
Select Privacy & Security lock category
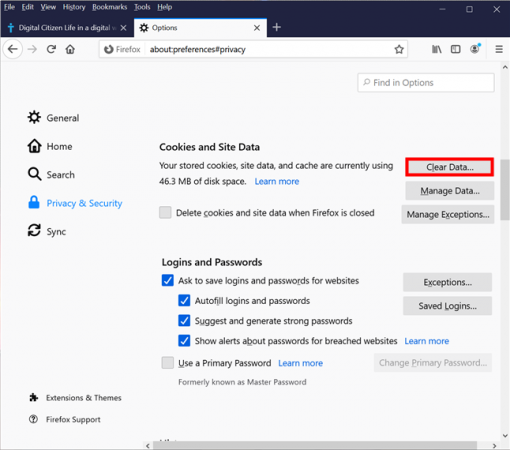tap(75, 203)
